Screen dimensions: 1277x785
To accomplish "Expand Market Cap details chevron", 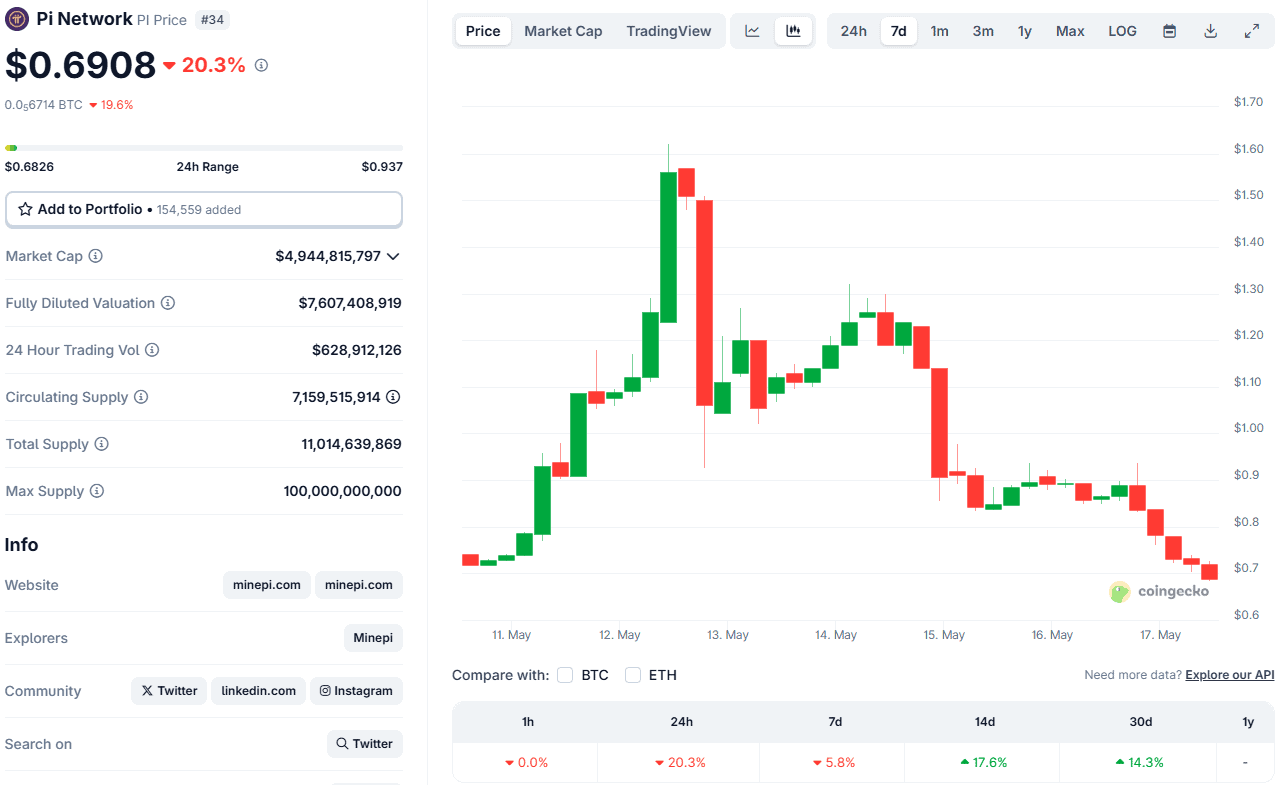I will point(393,256).
